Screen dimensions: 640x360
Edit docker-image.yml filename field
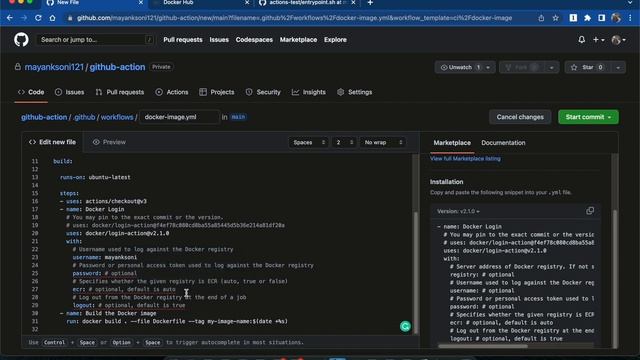180,117
